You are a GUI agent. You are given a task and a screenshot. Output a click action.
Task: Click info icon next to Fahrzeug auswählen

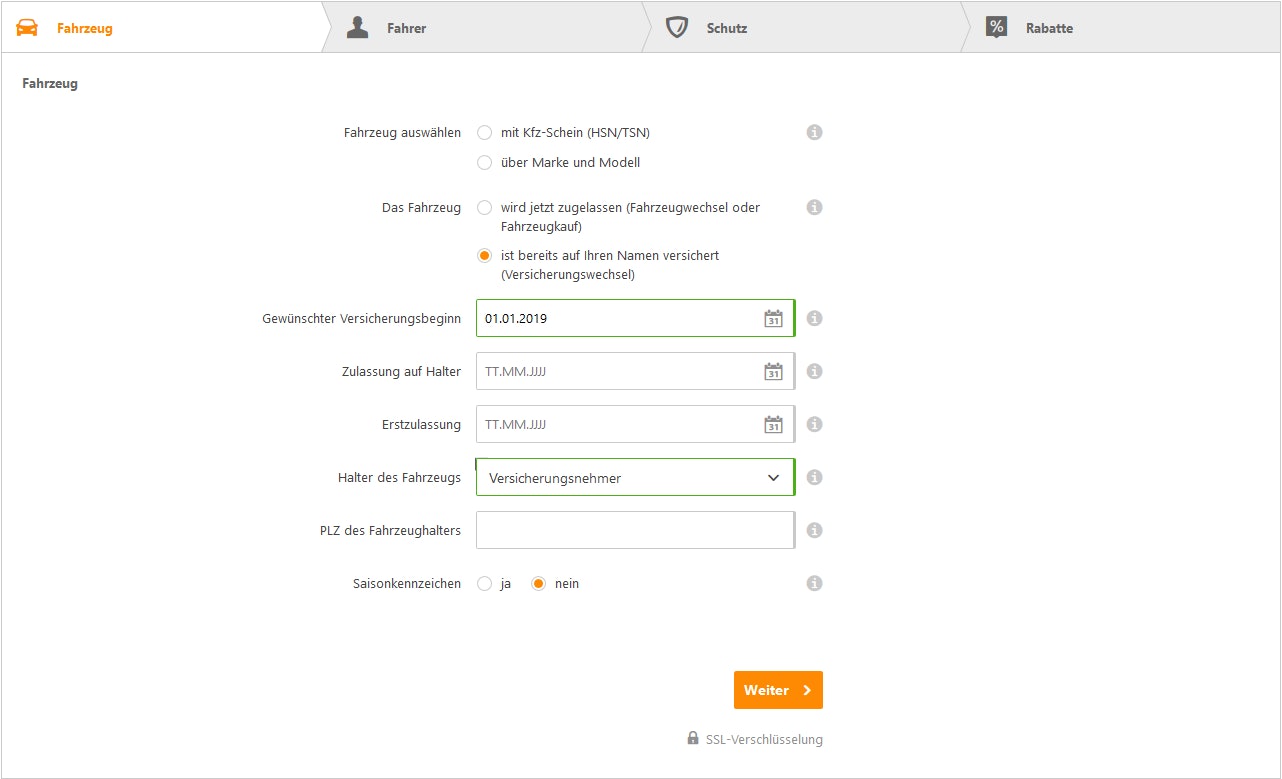[814, 132]
